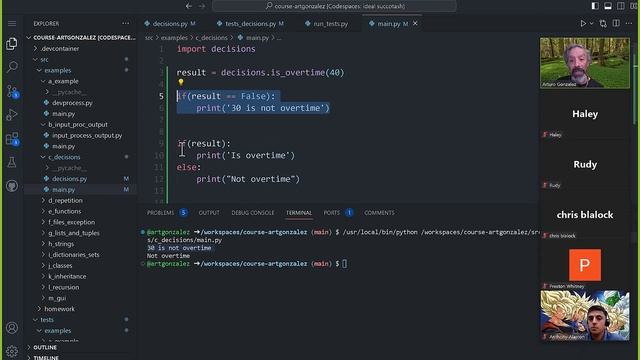This screenshot has height=360, width=640.
Task: Open the Explorer view in activity bar
Action: pos(12,43)
